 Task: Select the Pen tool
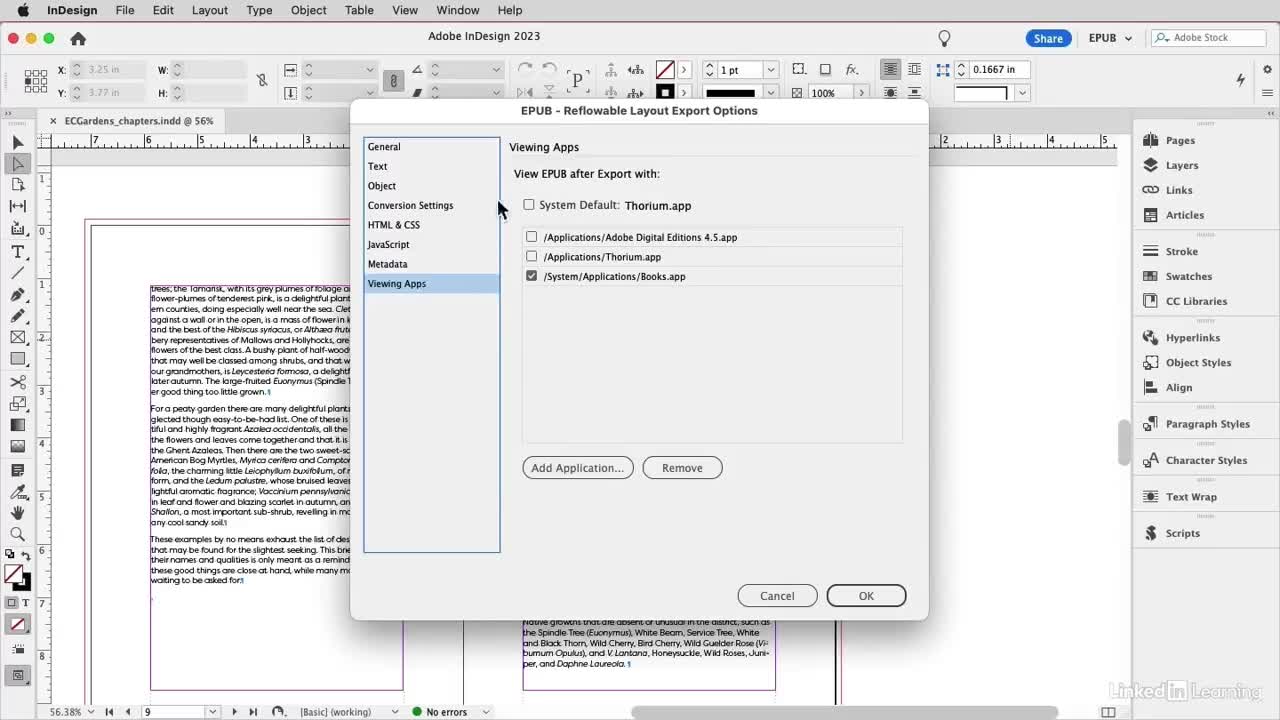pos(17,295)
